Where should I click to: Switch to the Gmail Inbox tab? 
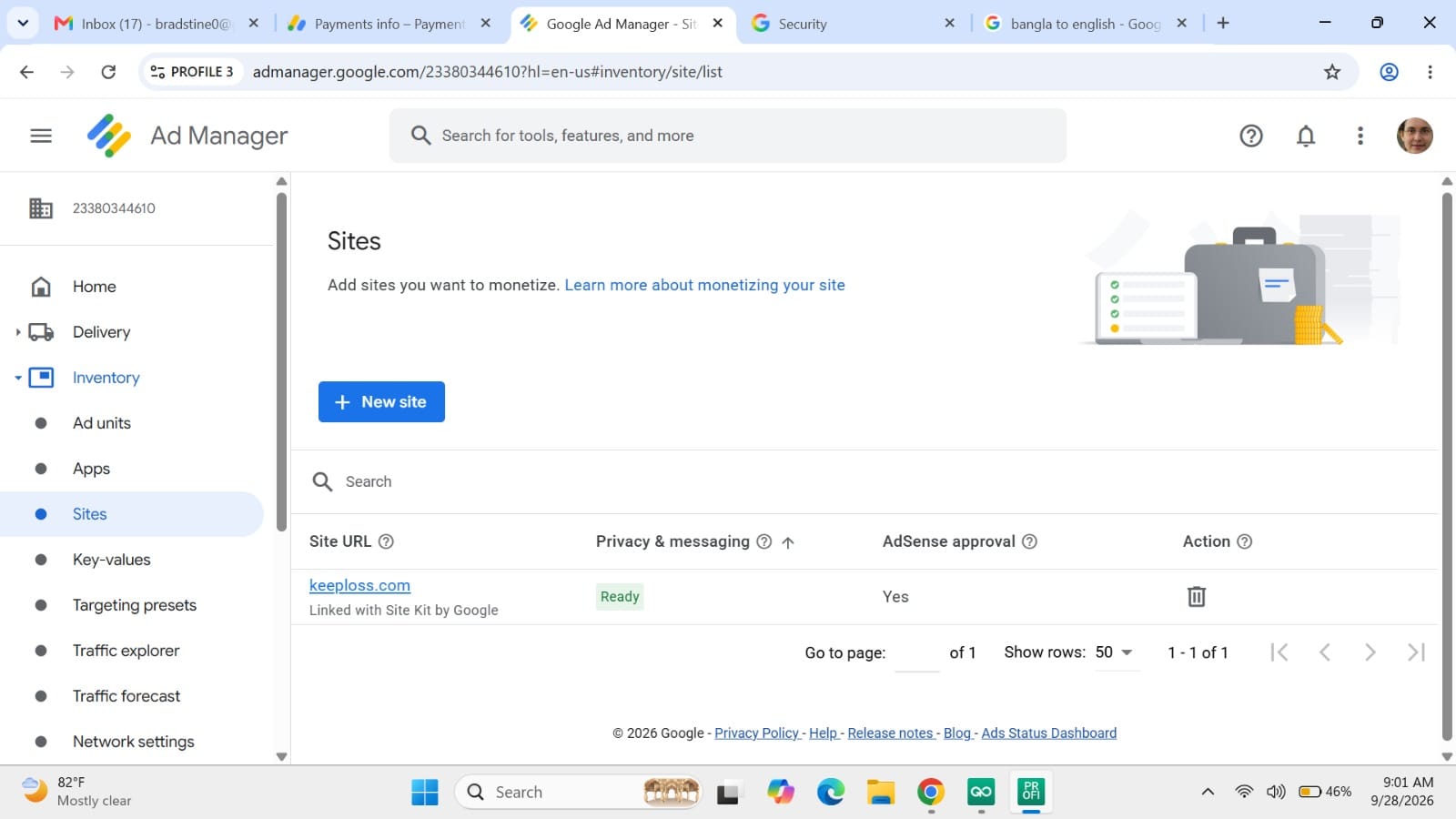coord(157,24)
